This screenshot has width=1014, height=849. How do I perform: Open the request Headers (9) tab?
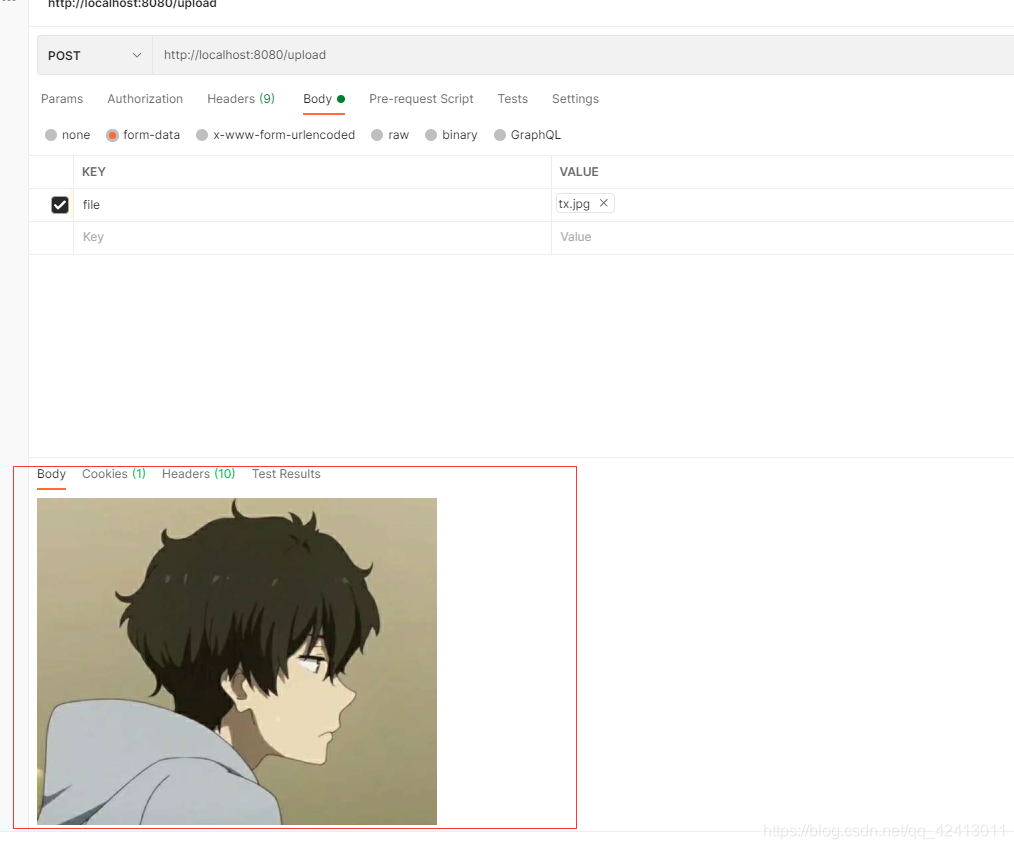click(241, 99)
